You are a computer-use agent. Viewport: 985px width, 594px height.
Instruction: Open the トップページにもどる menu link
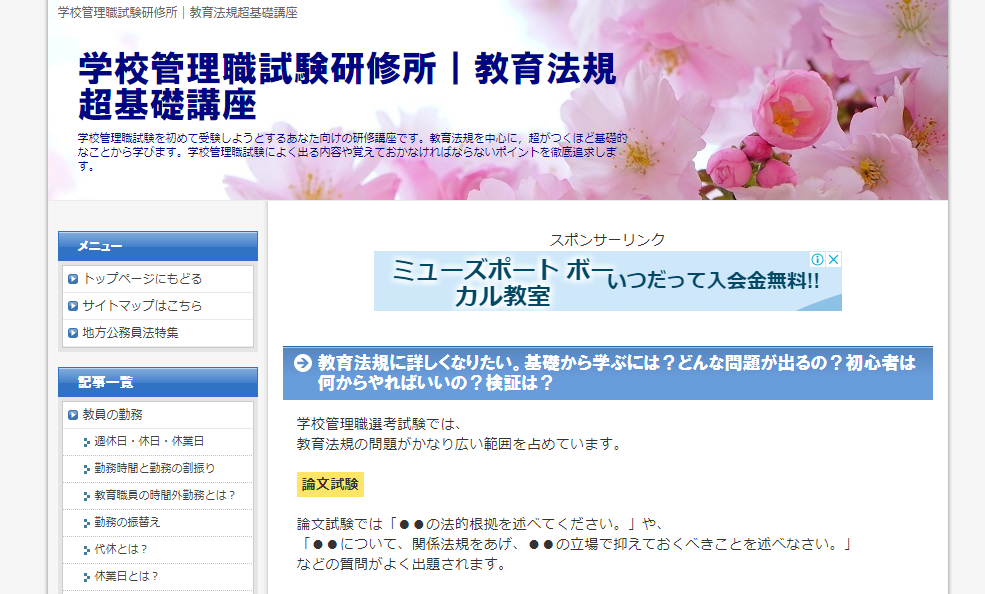[142, 279]
